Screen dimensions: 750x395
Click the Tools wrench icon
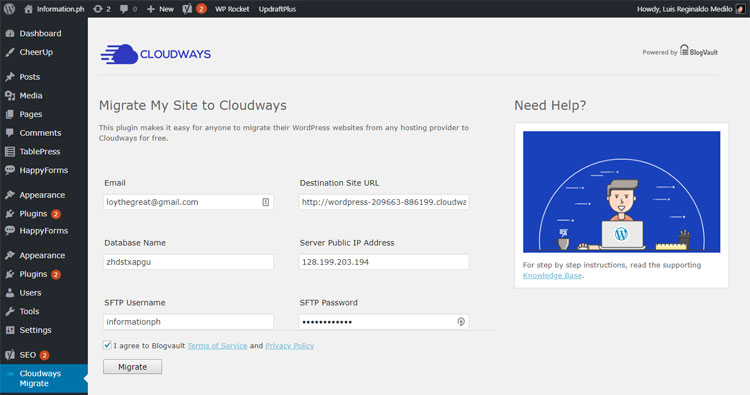coord(10,311)
